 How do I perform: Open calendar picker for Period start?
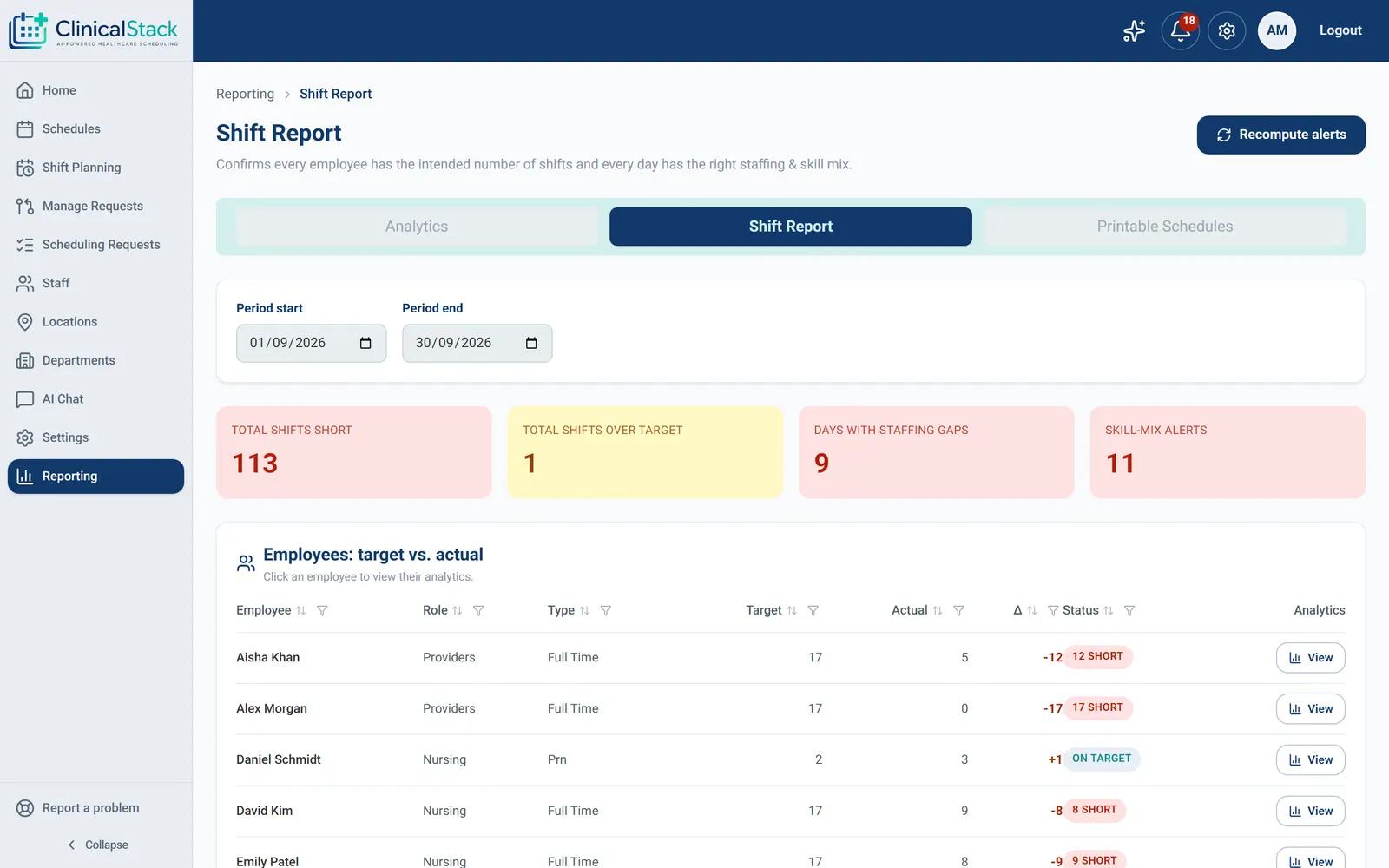[x=365, y=344]
